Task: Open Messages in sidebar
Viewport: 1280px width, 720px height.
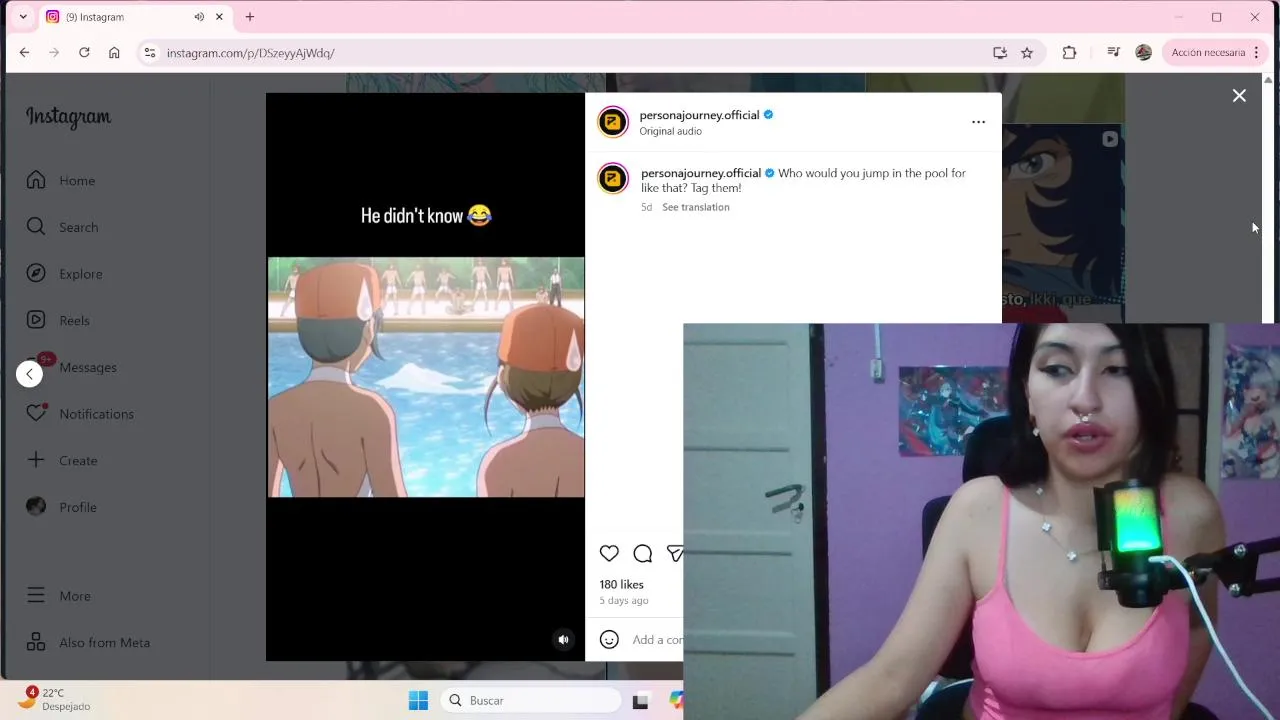Action: (x=72, y=367)
